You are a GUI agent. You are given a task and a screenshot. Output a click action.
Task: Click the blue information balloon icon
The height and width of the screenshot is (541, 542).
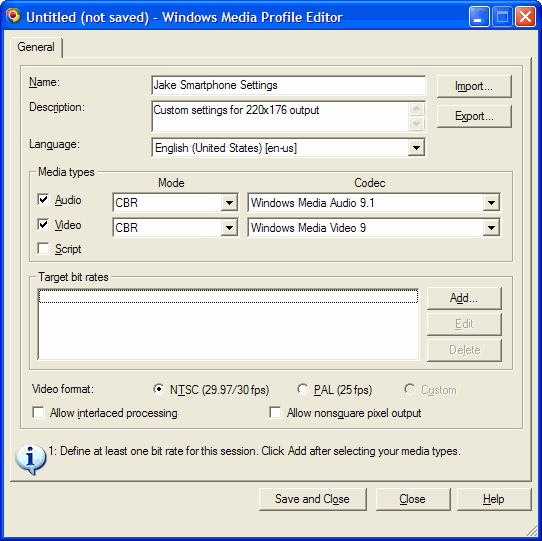(x=30, y=459)
